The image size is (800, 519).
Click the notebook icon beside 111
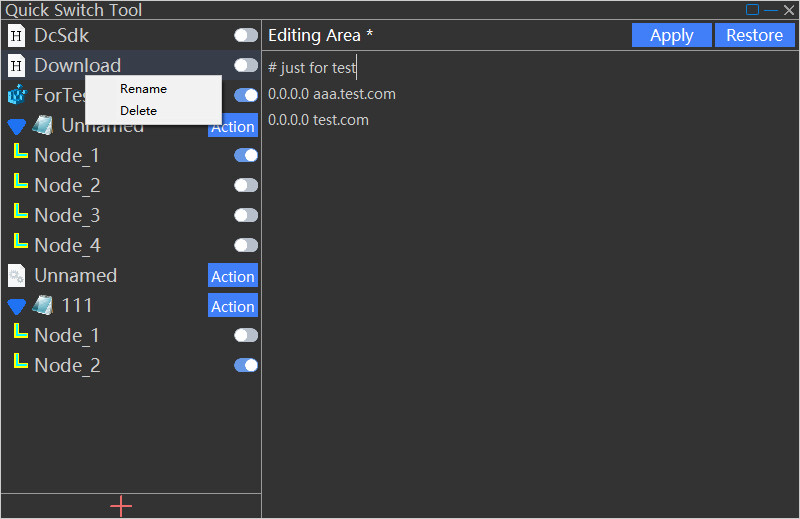click(43, 306)
